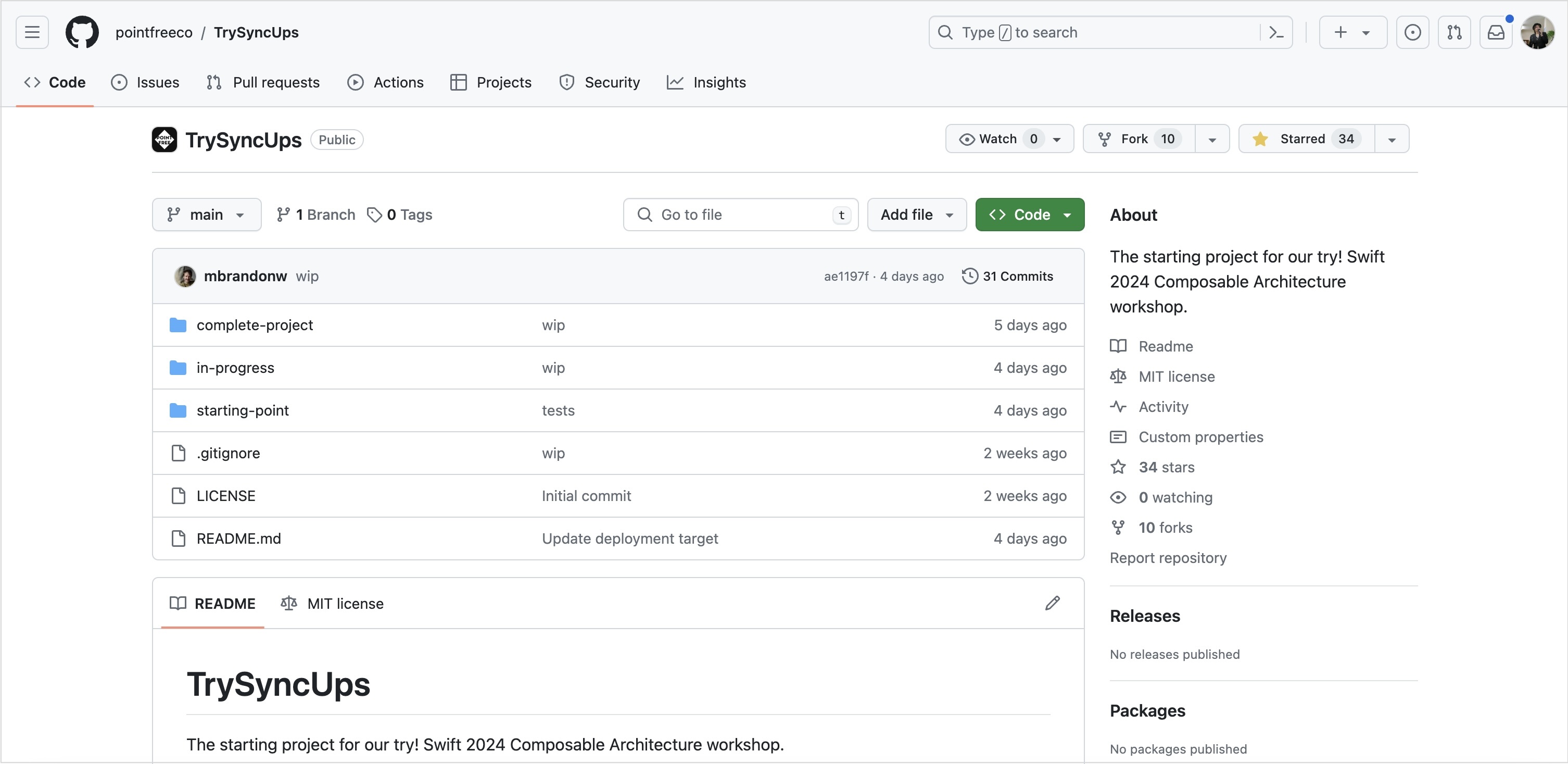The image size is (1568, 764).
Task: Open the 31 Commits history link
Action: click(x=1007, y=276)
